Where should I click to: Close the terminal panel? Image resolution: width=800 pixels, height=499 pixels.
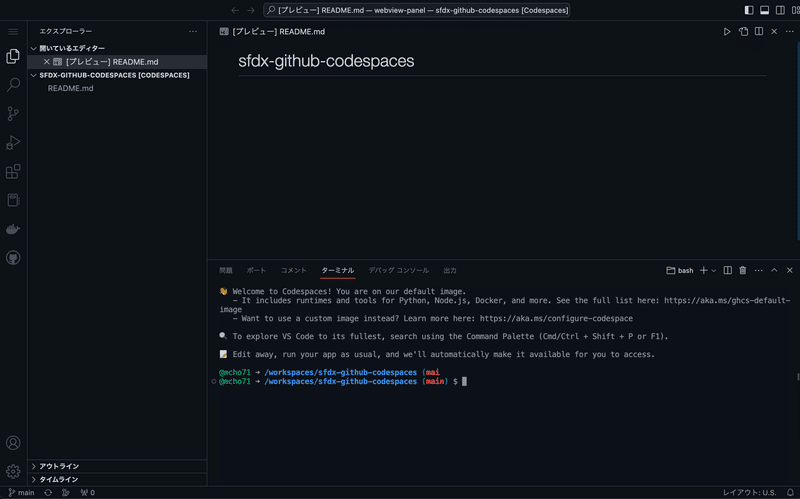[x=790, y=270]
